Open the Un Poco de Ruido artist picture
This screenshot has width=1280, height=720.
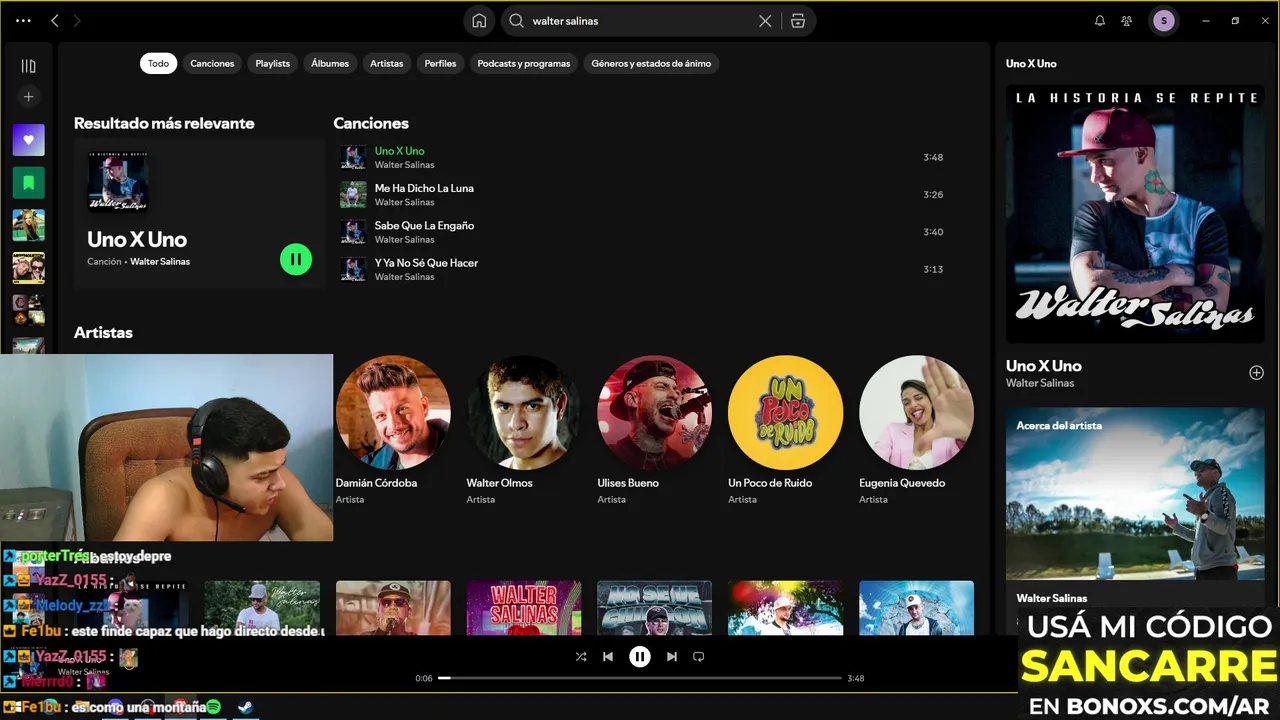785,413
